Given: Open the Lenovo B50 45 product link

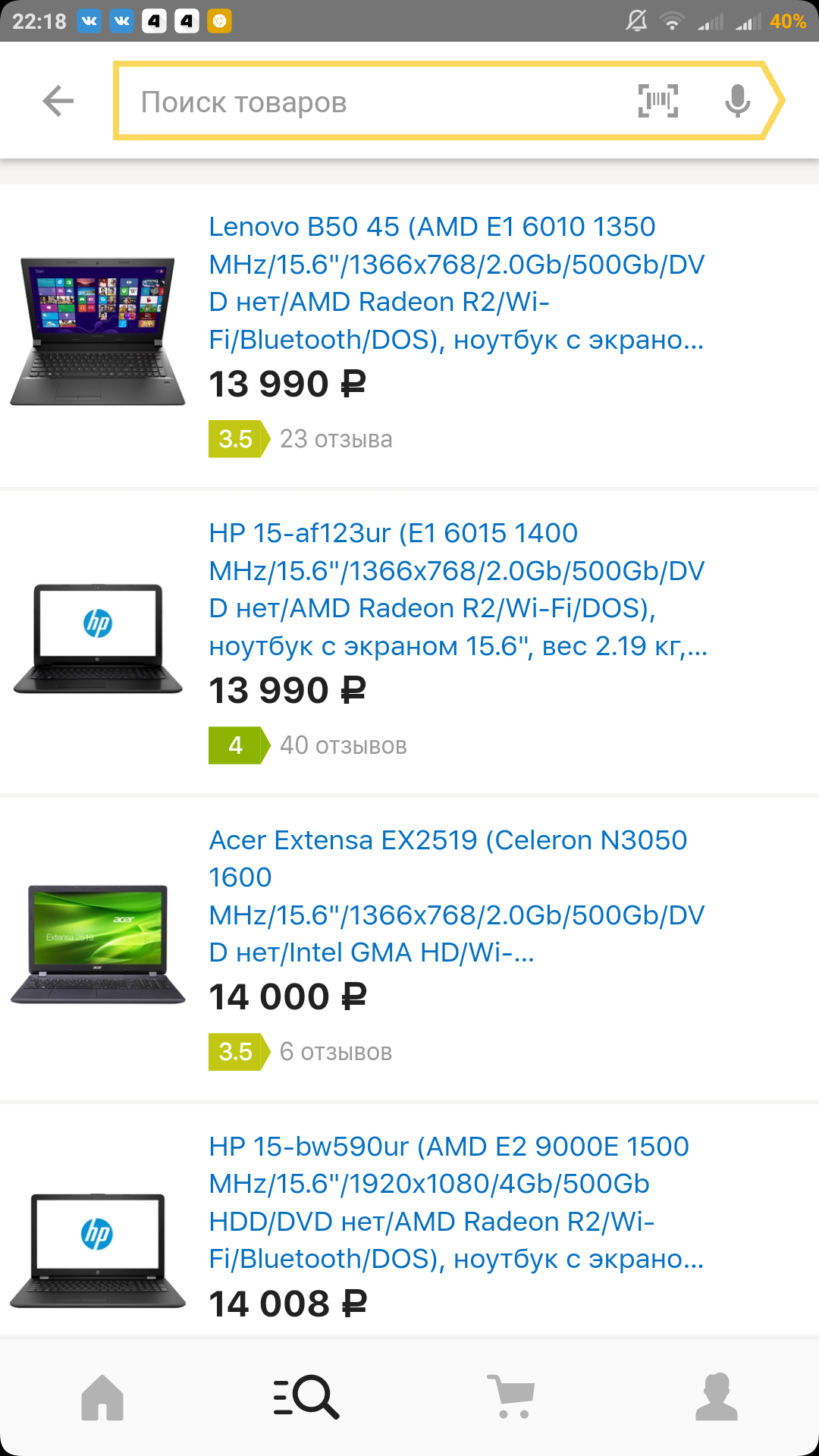Looking at the screenshot, I should [457, 283].
